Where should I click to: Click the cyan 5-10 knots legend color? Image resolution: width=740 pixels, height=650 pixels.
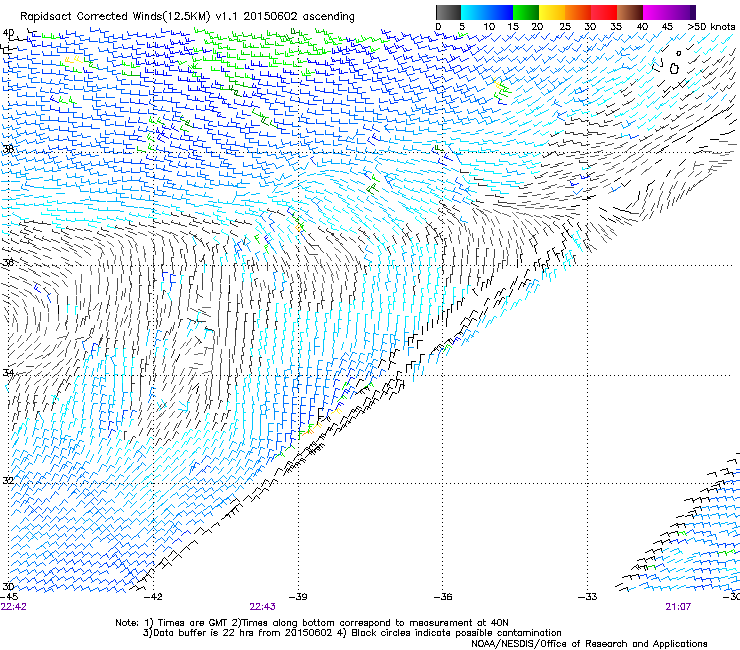click(473, 12)
